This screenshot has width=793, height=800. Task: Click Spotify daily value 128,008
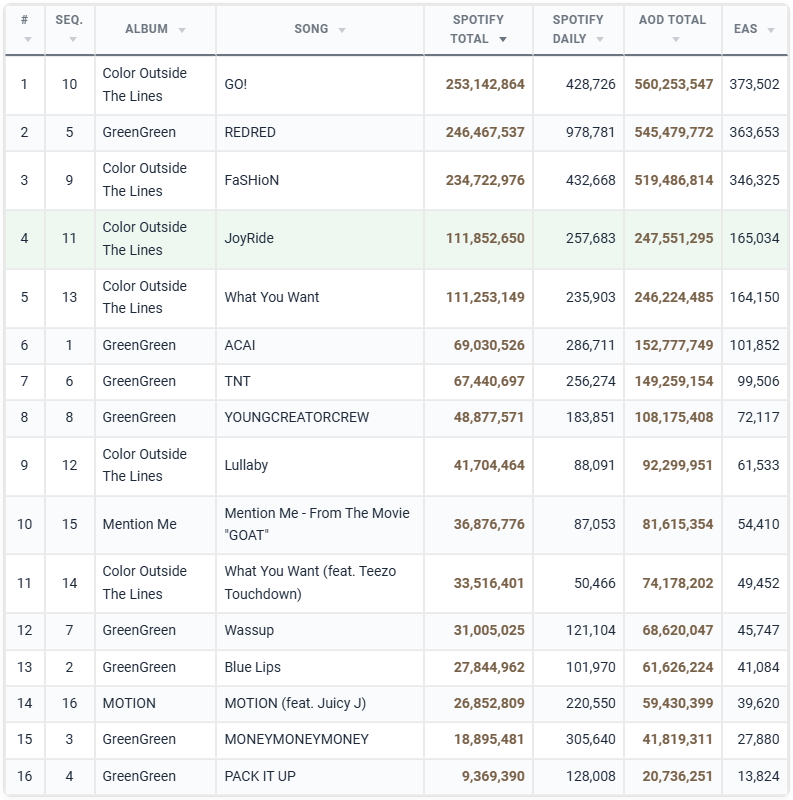[x=590, y=776]
